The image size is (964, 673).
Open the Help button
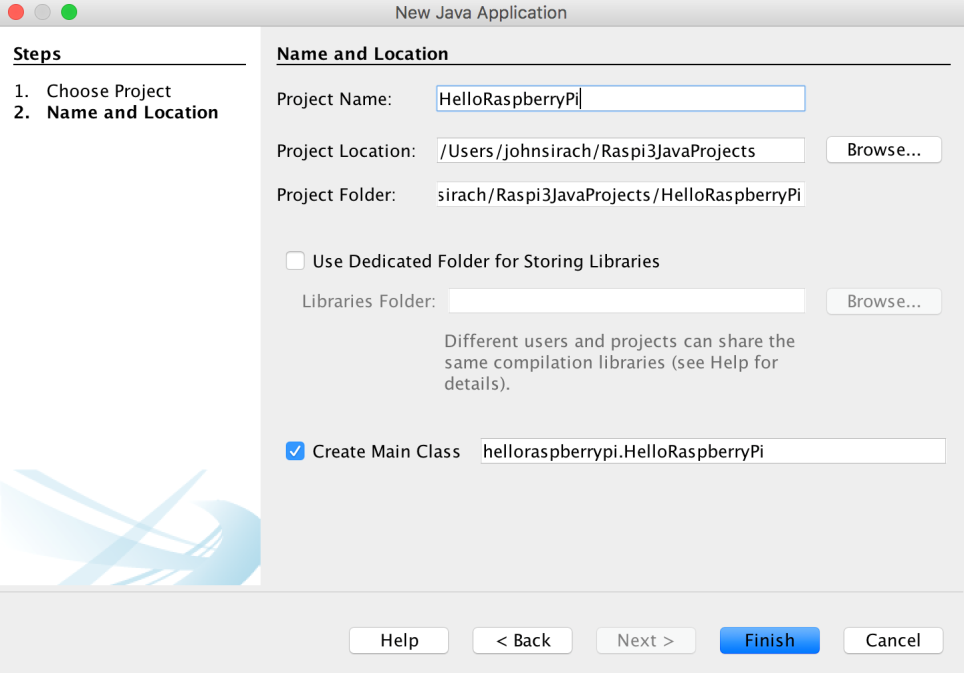pos(399,640)
